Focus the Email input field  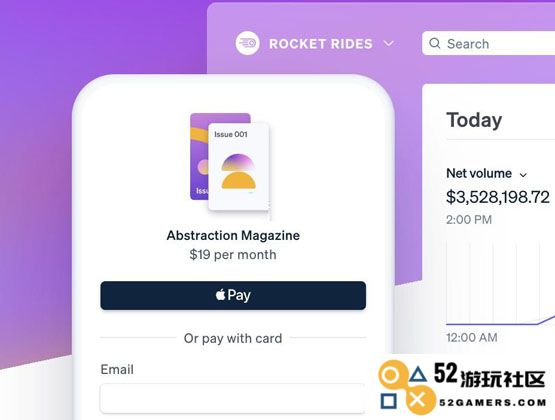tap(233, 398)
